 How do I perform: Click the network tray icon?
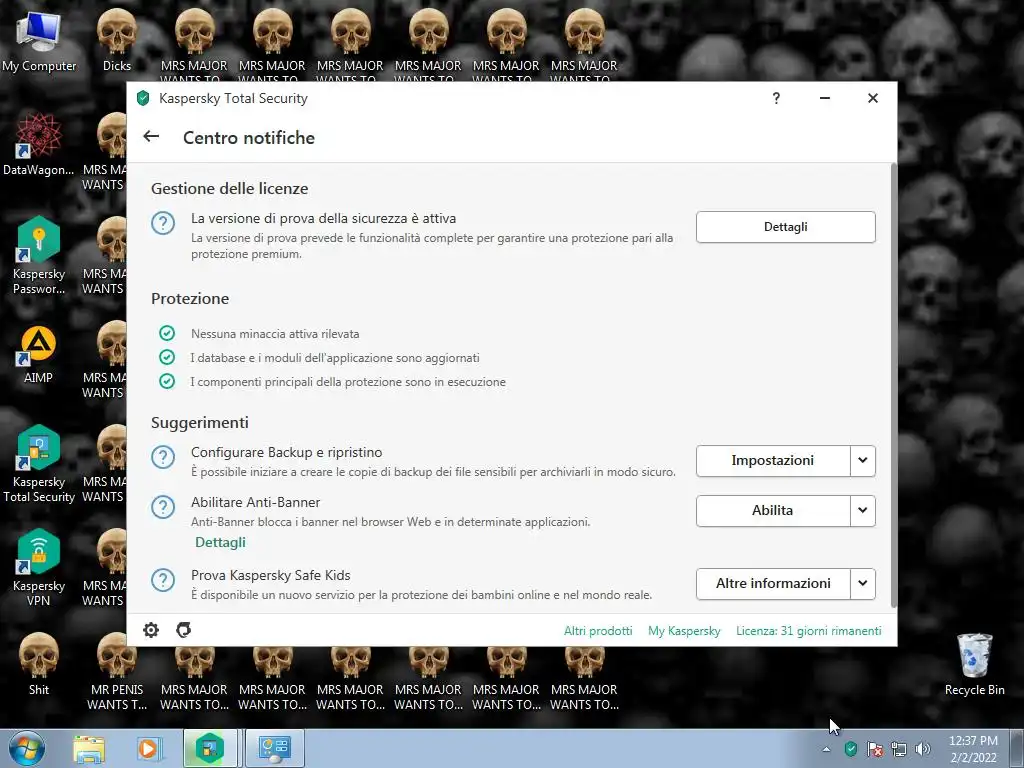coord(899,748)
